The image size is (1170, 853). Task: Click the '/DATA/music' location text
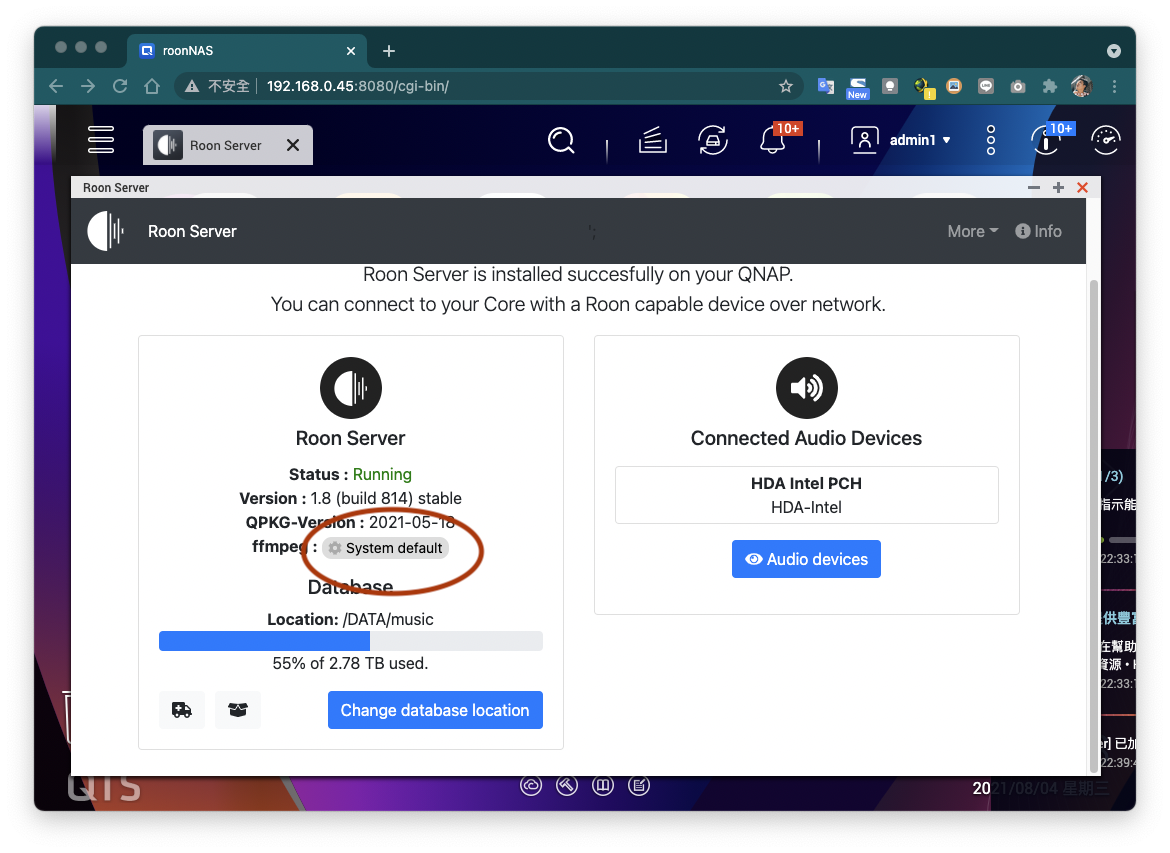tap(388, 619)
